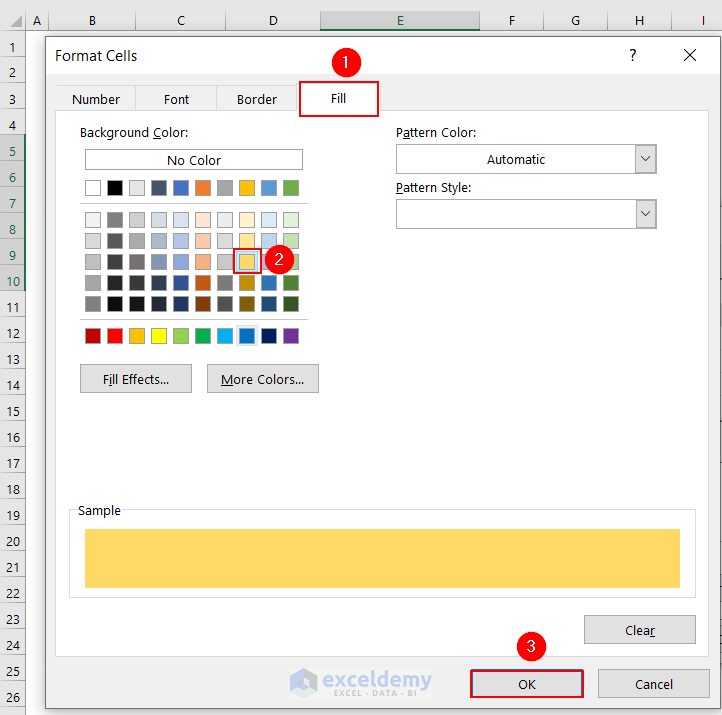722x715 pixels.
Task: Click the select-all corner triangle
Action: 15,21
